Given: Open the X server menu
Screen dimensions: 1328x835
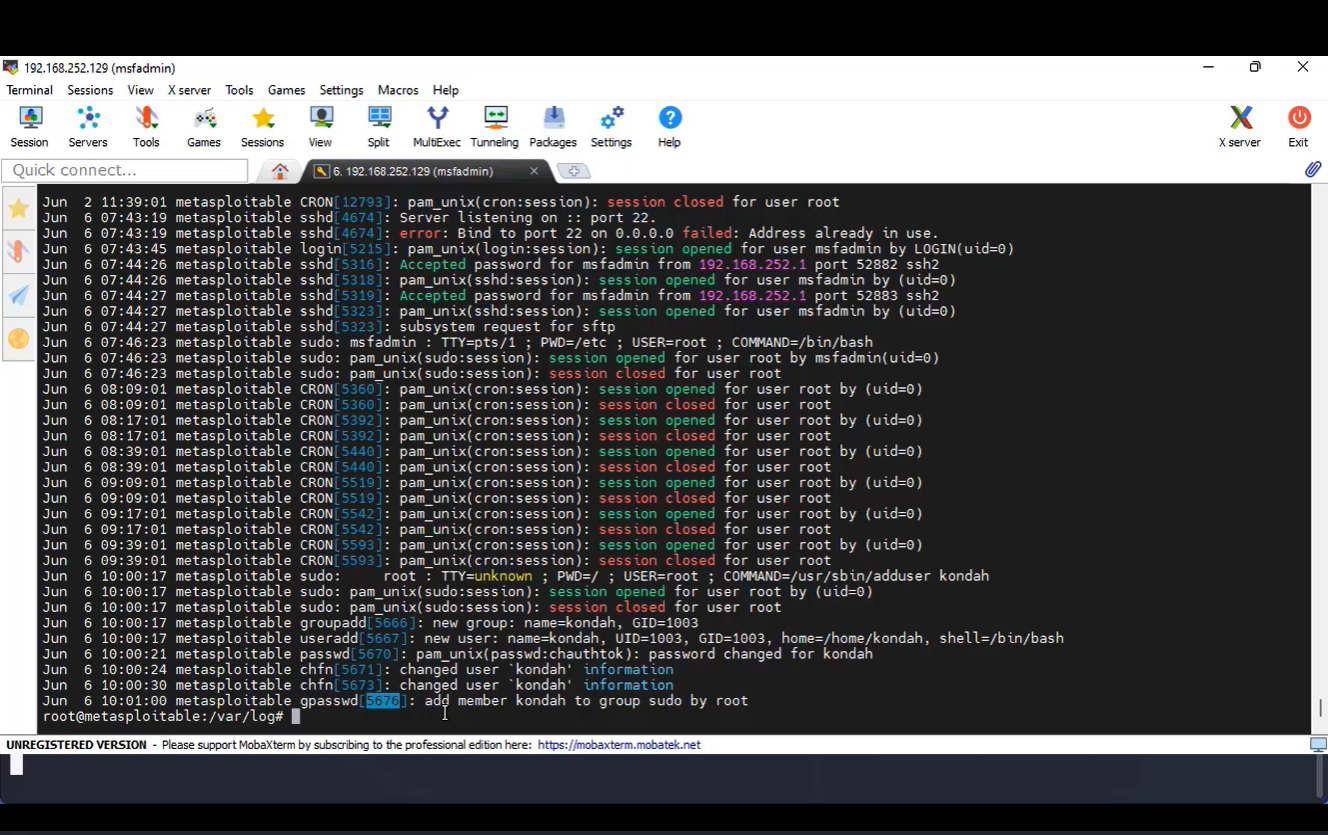Looking at the screenshot, I should 188,90.
